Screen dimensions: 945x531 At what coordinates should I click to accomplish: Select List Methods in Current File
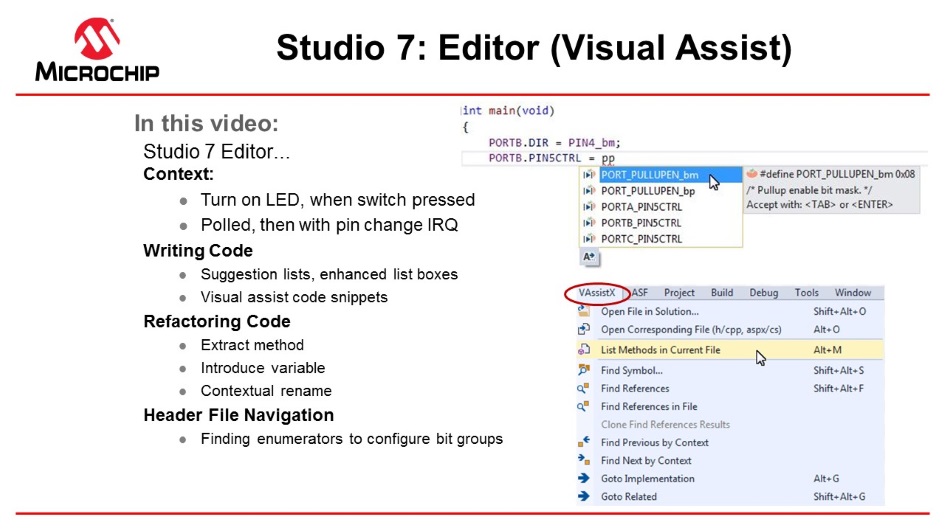pos(730,350)
